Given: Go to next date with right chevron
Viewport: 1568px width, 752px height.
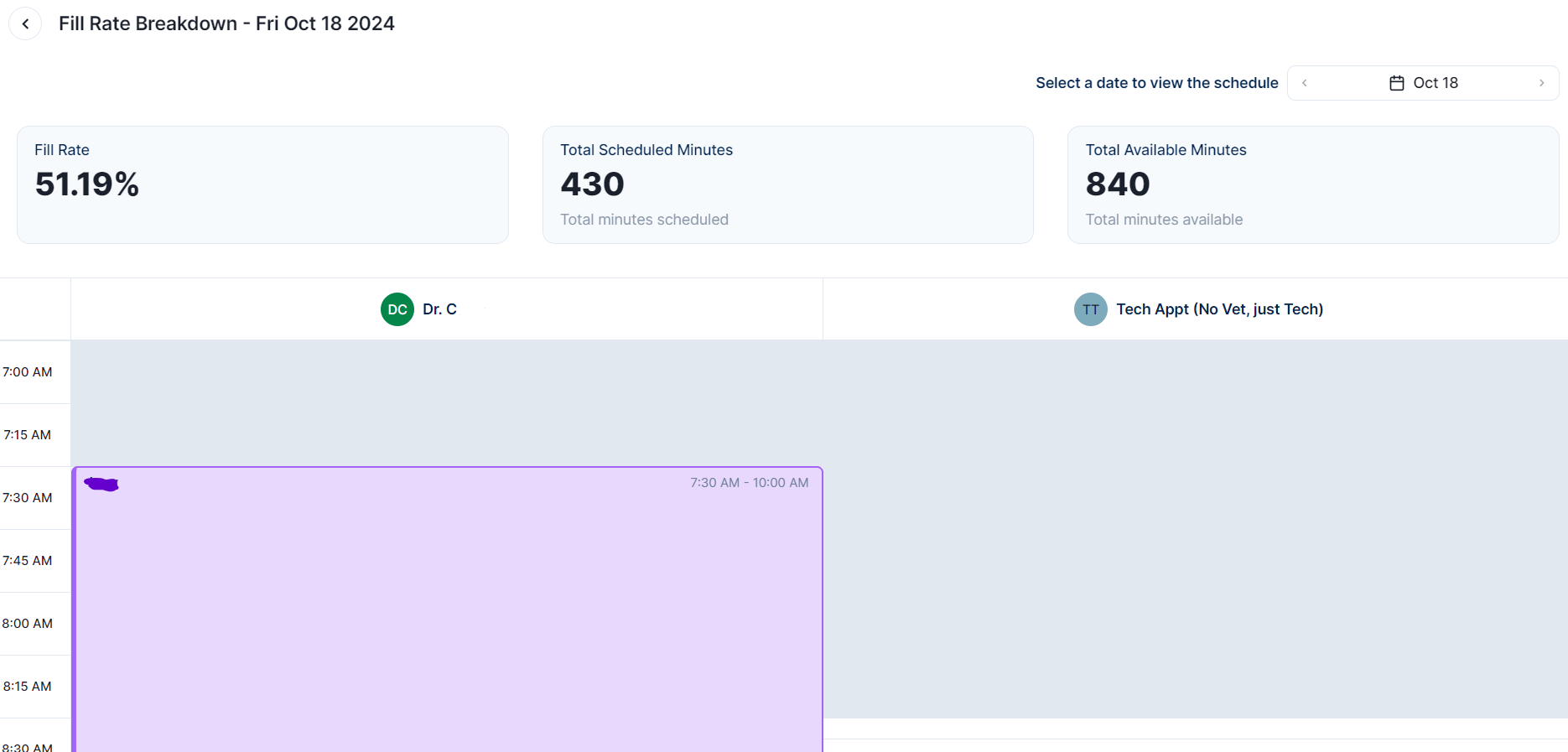Looking at the screenshot, I should point(1541,83).
